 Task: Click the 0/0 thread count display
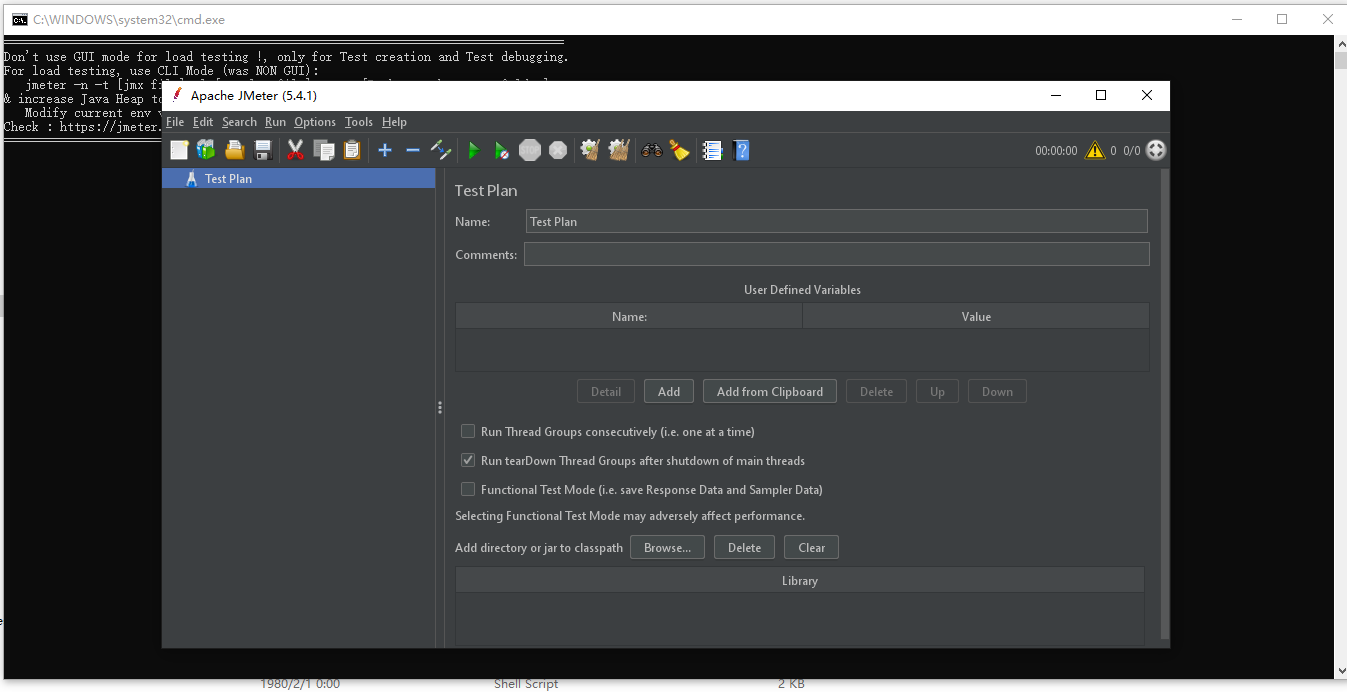tap(1131, 151)
